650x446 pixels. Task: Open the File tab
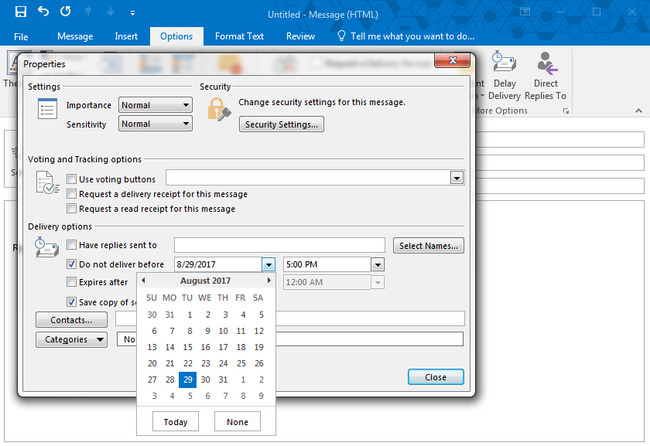tap(21, 36)
